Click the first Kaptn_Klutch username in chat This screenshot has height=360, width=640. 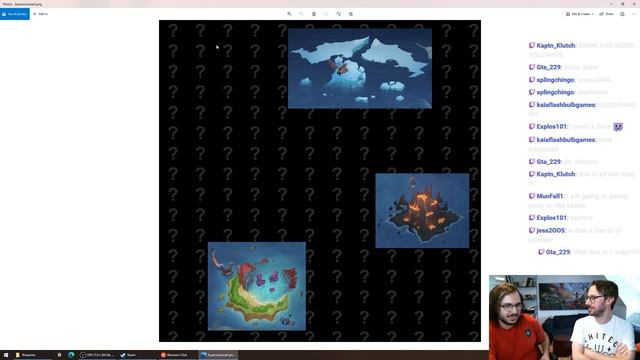[x=556, y=45]
